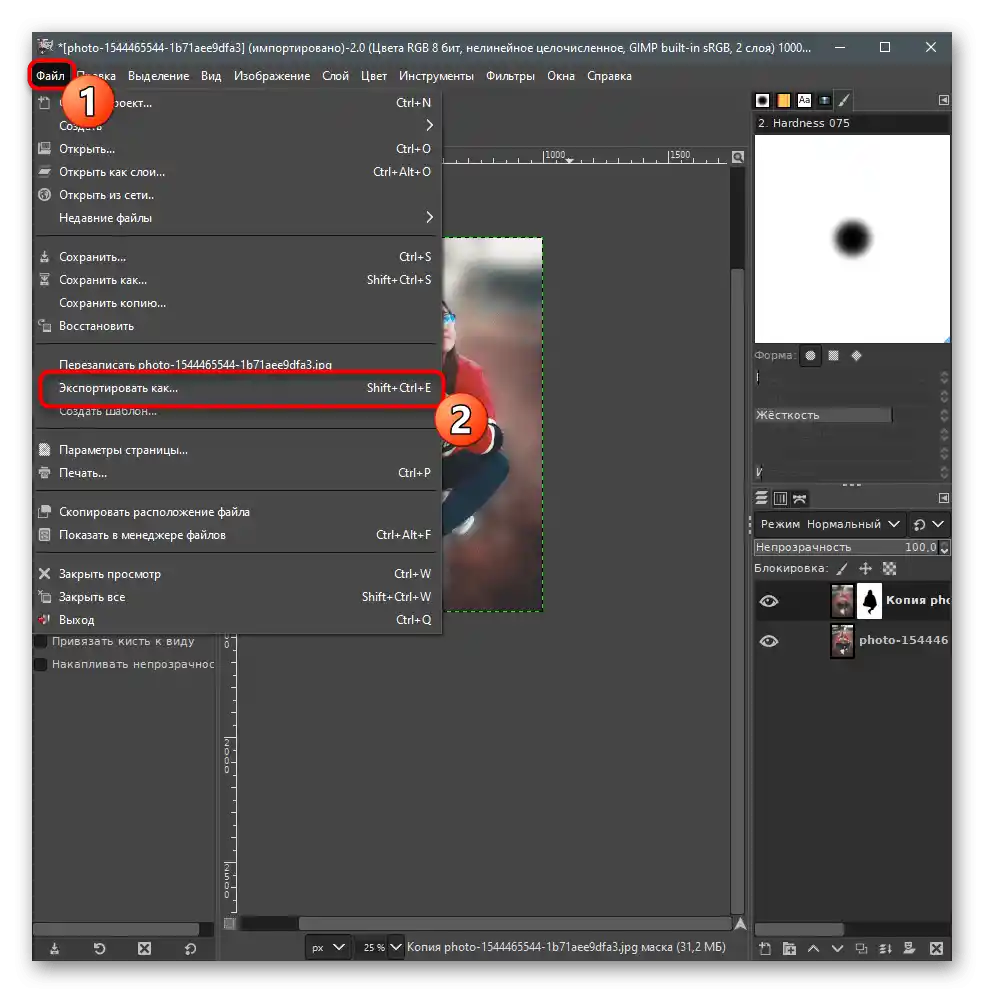Open the Patterns tab with orange swatch
The height and width of the screenshot is (993, 984).
point(783,100)
